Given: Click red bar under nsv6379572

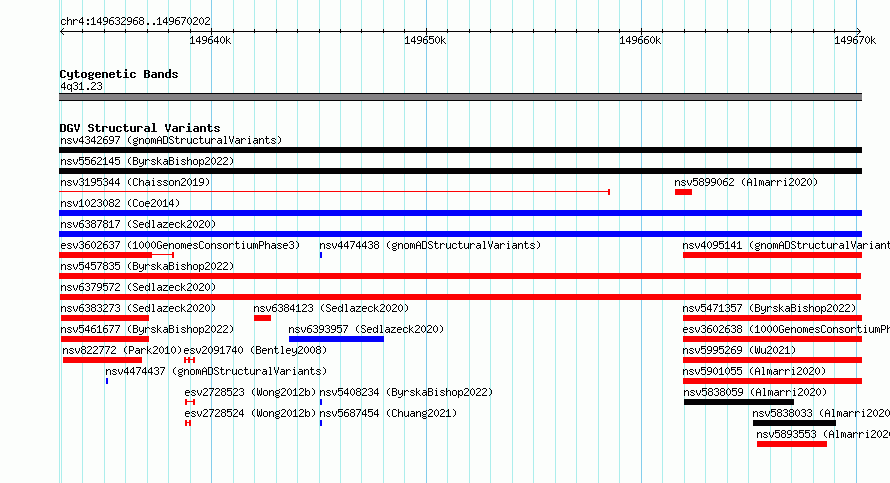Looking at the screenshot, I should pos(460,297).
